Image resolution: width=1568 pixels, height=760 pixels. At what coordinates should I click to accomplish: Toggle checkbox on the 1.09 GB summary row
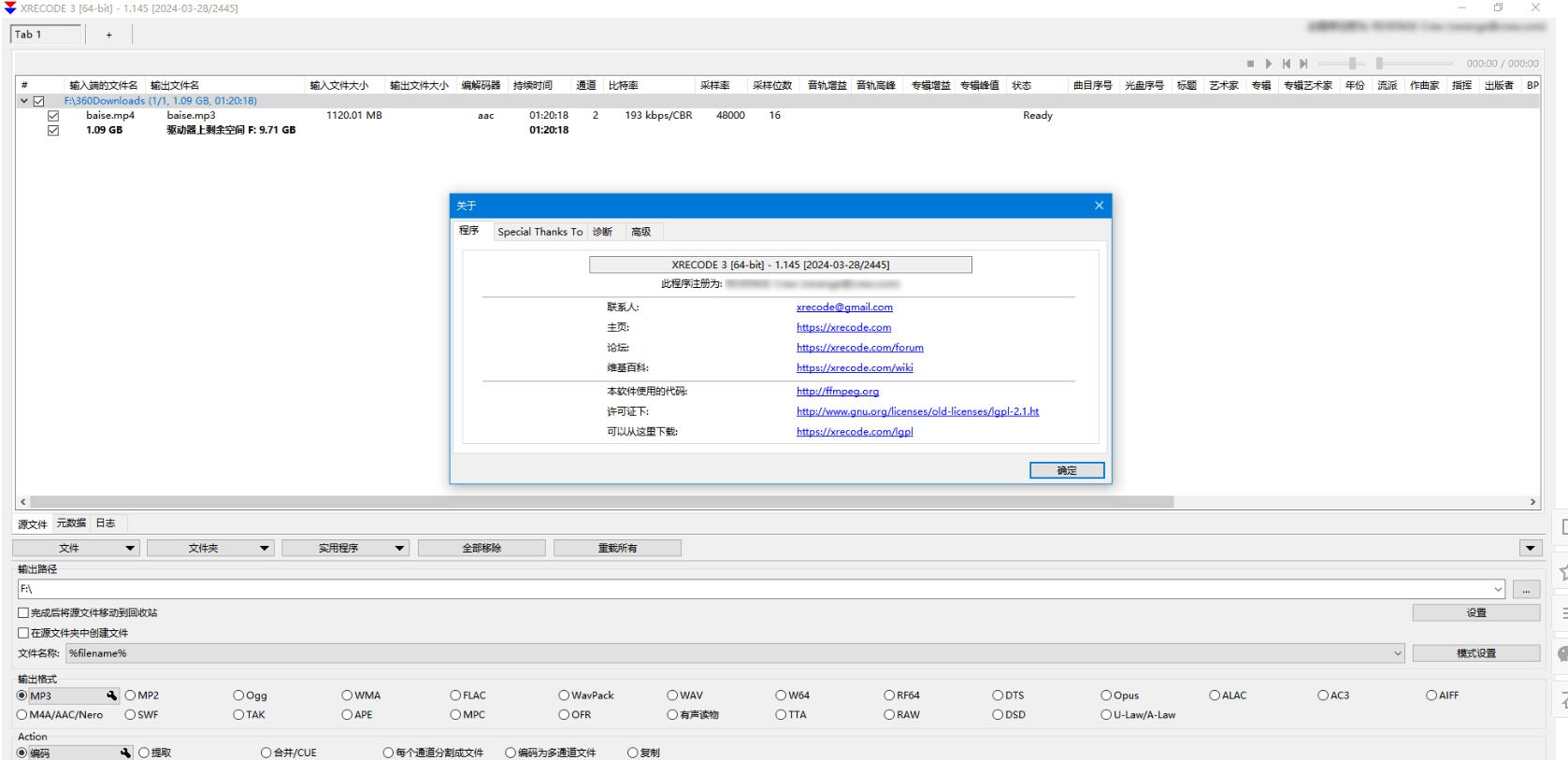(x=53, y=131)
